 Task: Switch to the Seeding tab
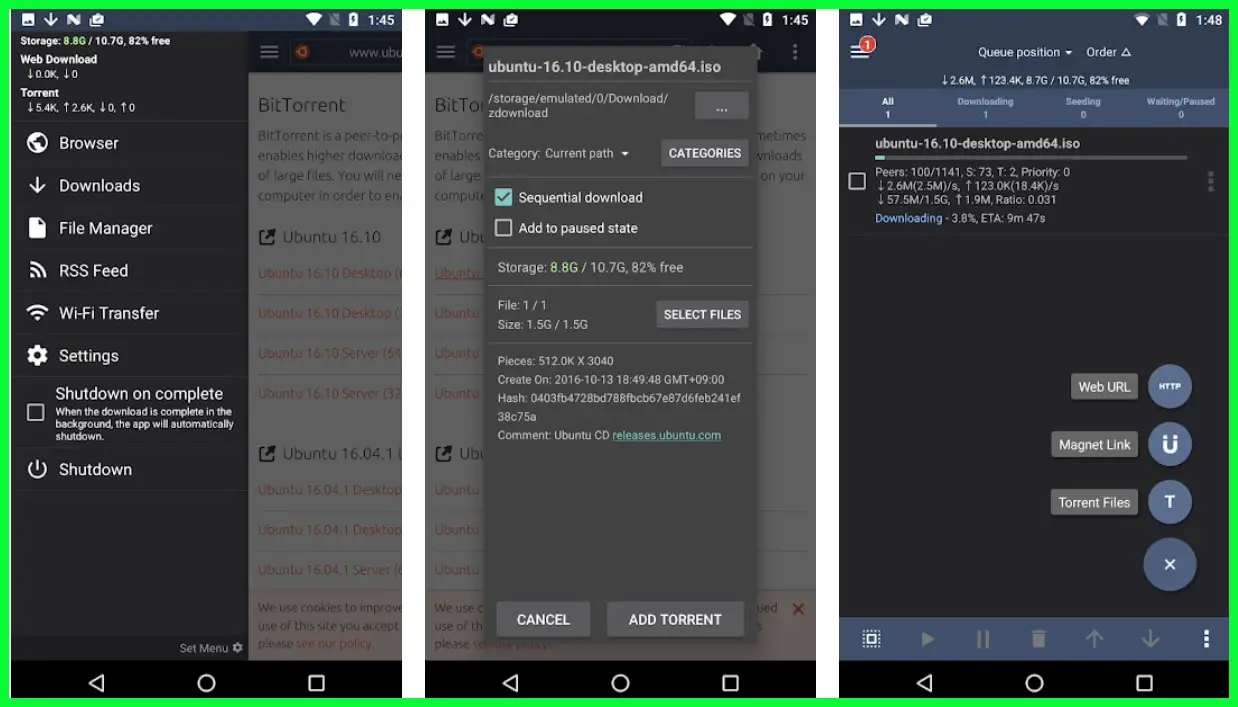tap(1082, 108)
